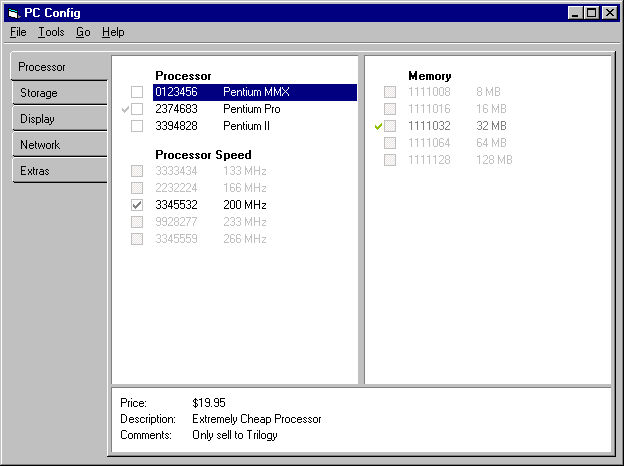Check the Pentium II checkbox
The height and width of the screenshot is (466, 624).
tap(137, 126)
